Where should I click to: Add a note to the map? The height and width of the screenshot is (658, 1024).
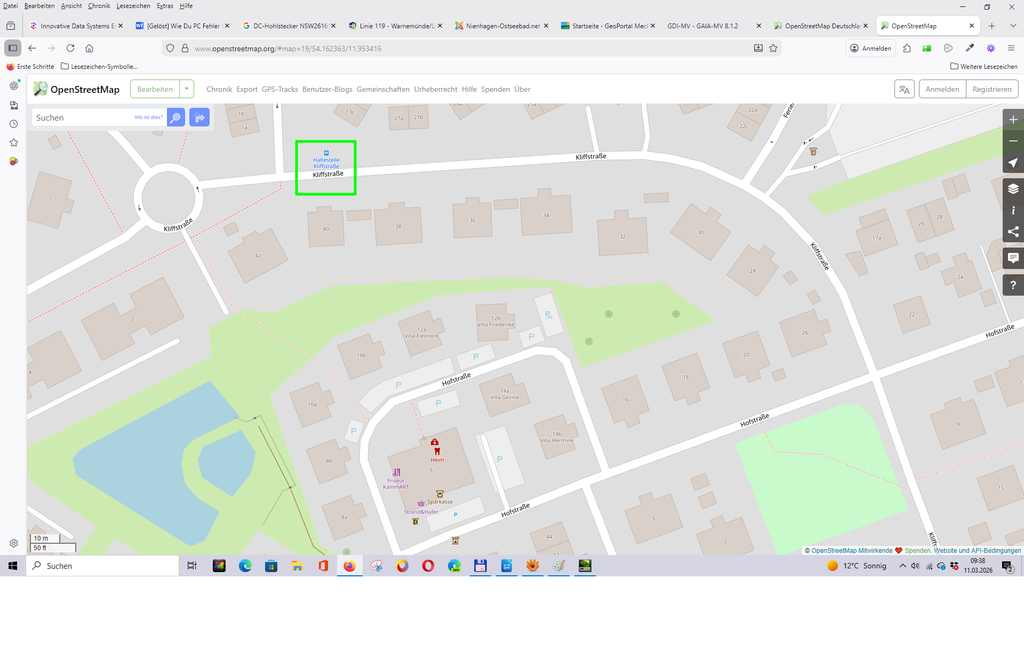pyautogui.click(x=1013, y=258)
